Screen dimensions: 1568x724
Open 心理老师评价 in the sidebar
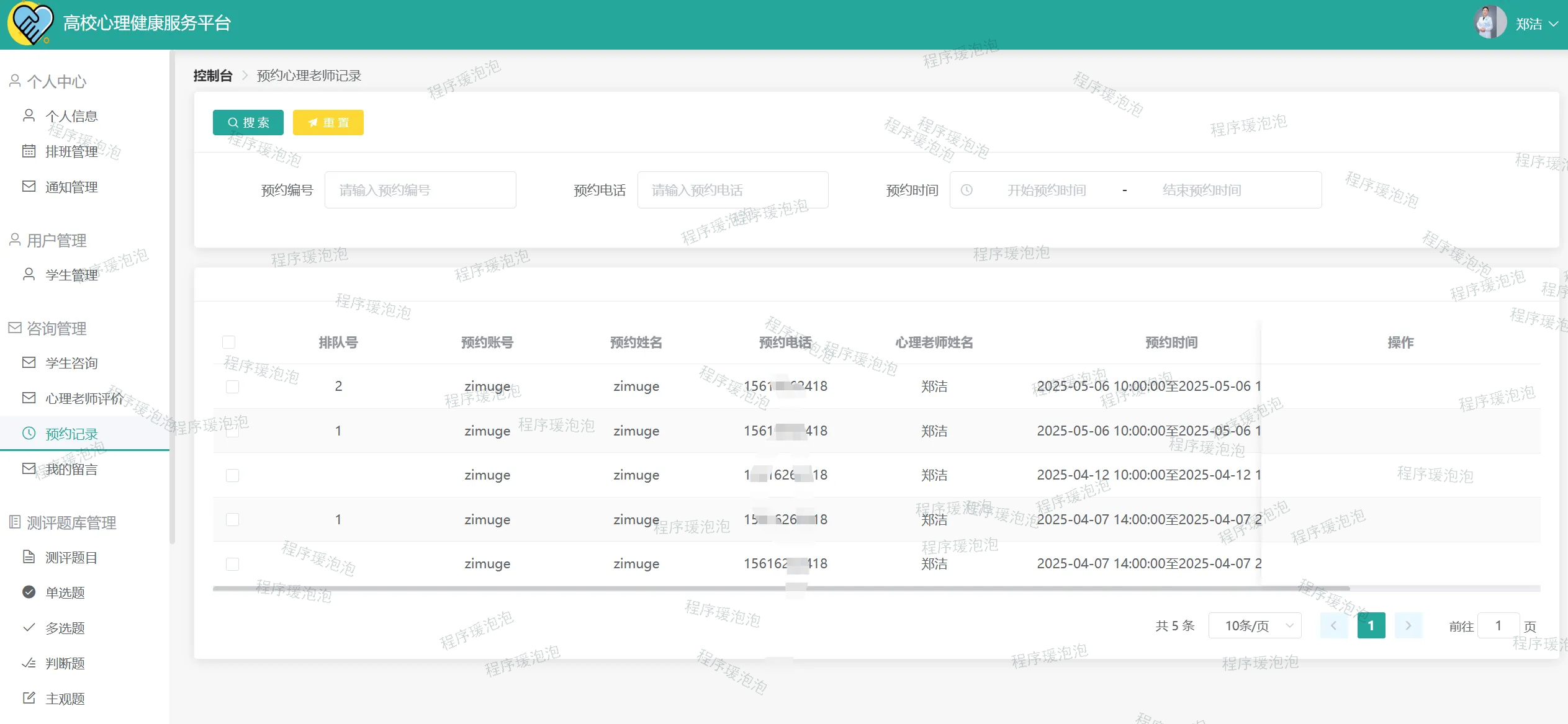coord(84,398)
